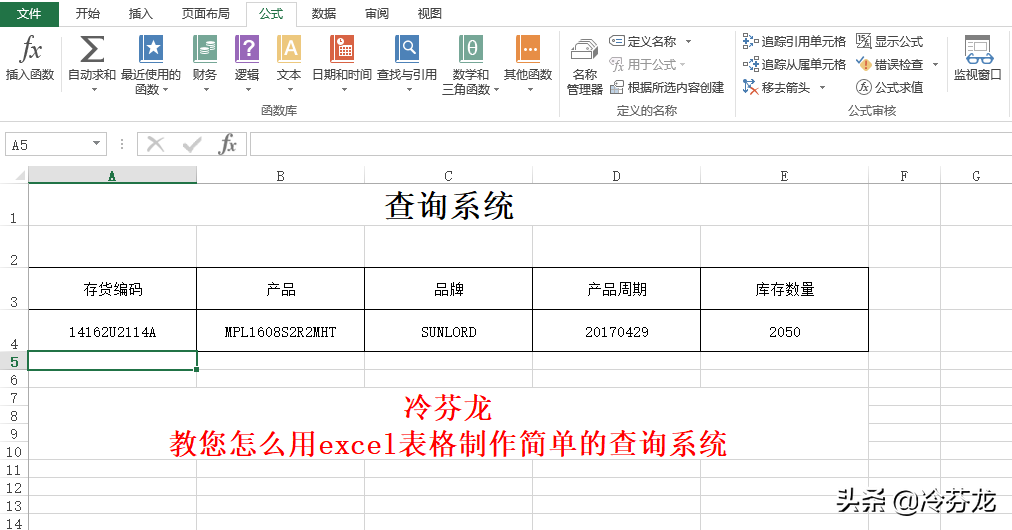Viewport: 1012px width, 530px height.
Task: Open the File (文件) tab
Action: pyautogui.click(x=29, y=14)
